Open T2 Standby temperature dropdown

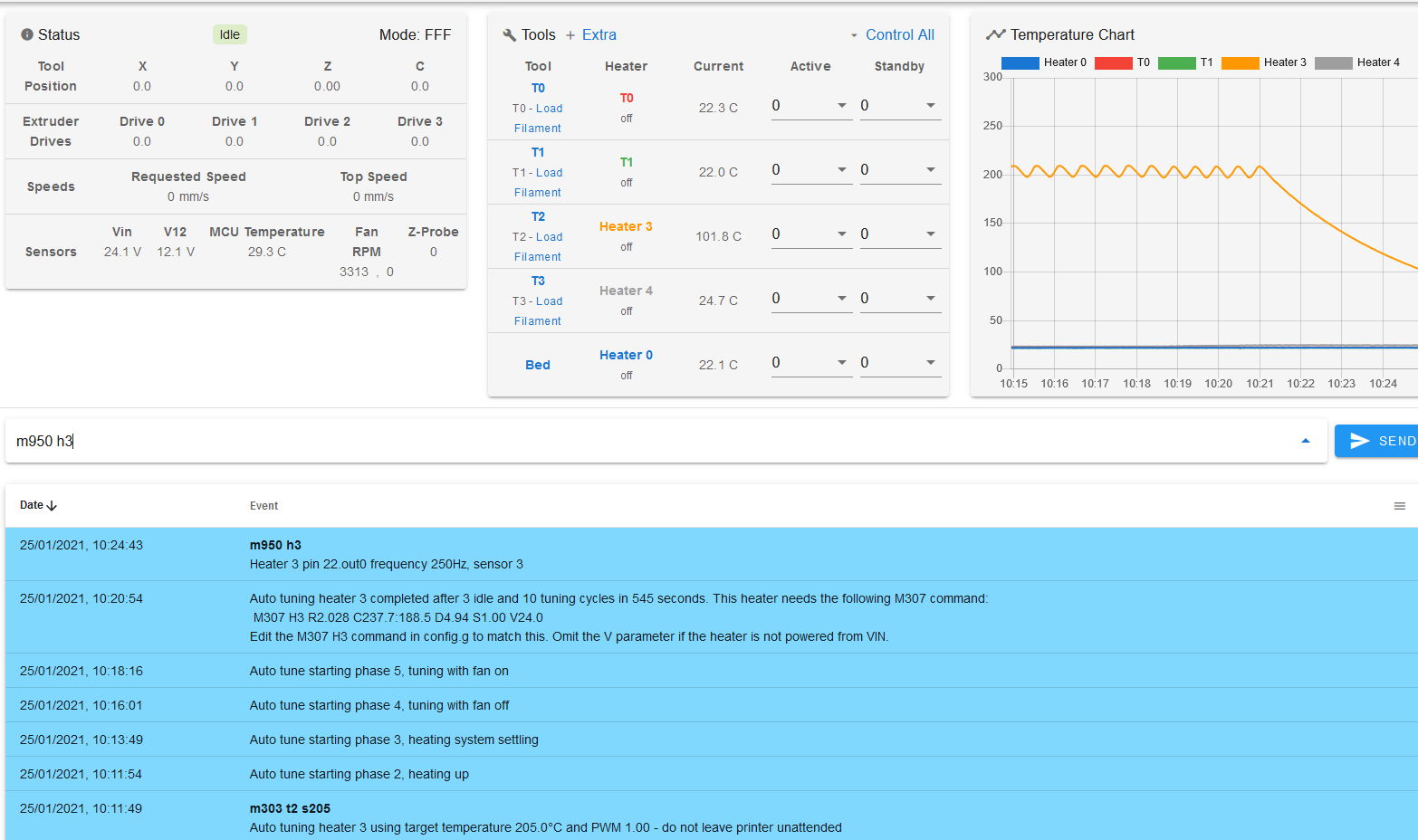pos(931,234)
